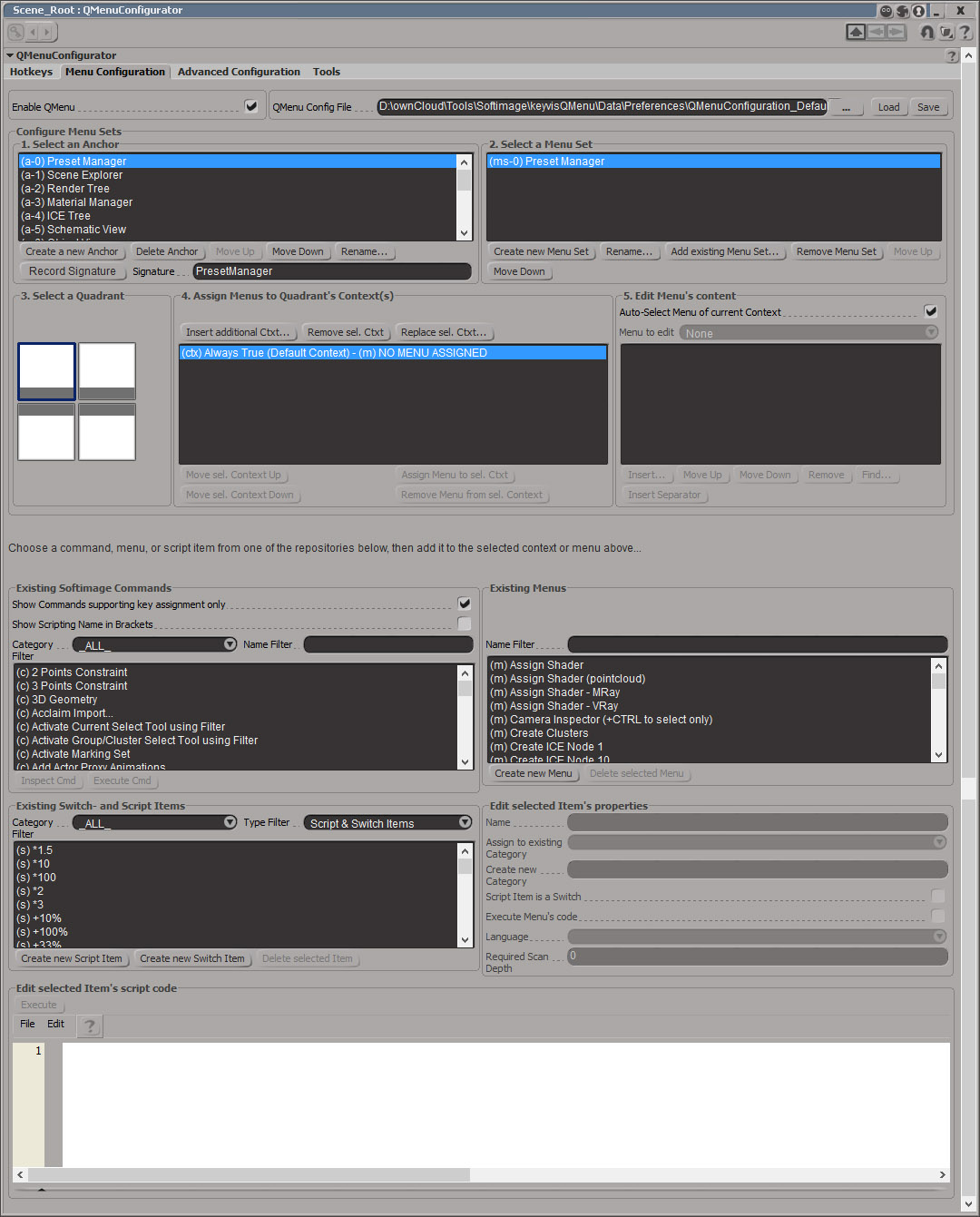Open the memo-cam icon beside the help icon
Viewport: 980px width, 1217px height.
(946, 32)
